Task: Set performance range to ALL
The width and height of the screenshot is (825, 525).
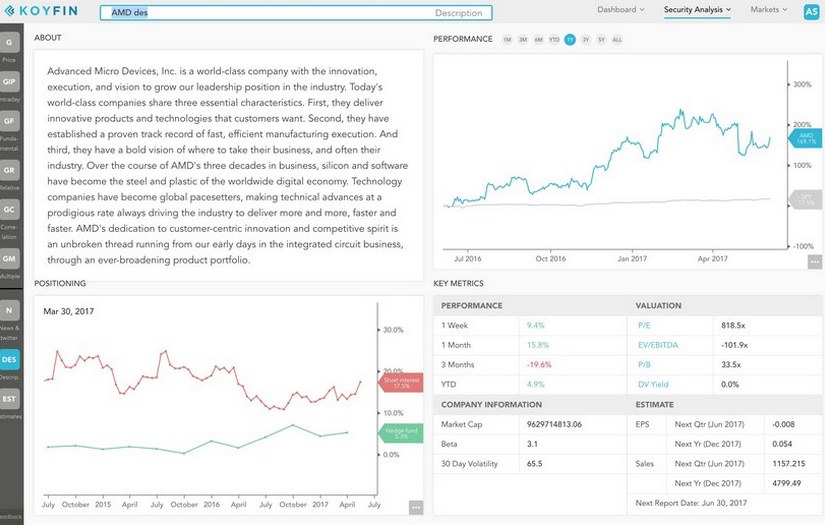Action: click(x=616, y=39)
